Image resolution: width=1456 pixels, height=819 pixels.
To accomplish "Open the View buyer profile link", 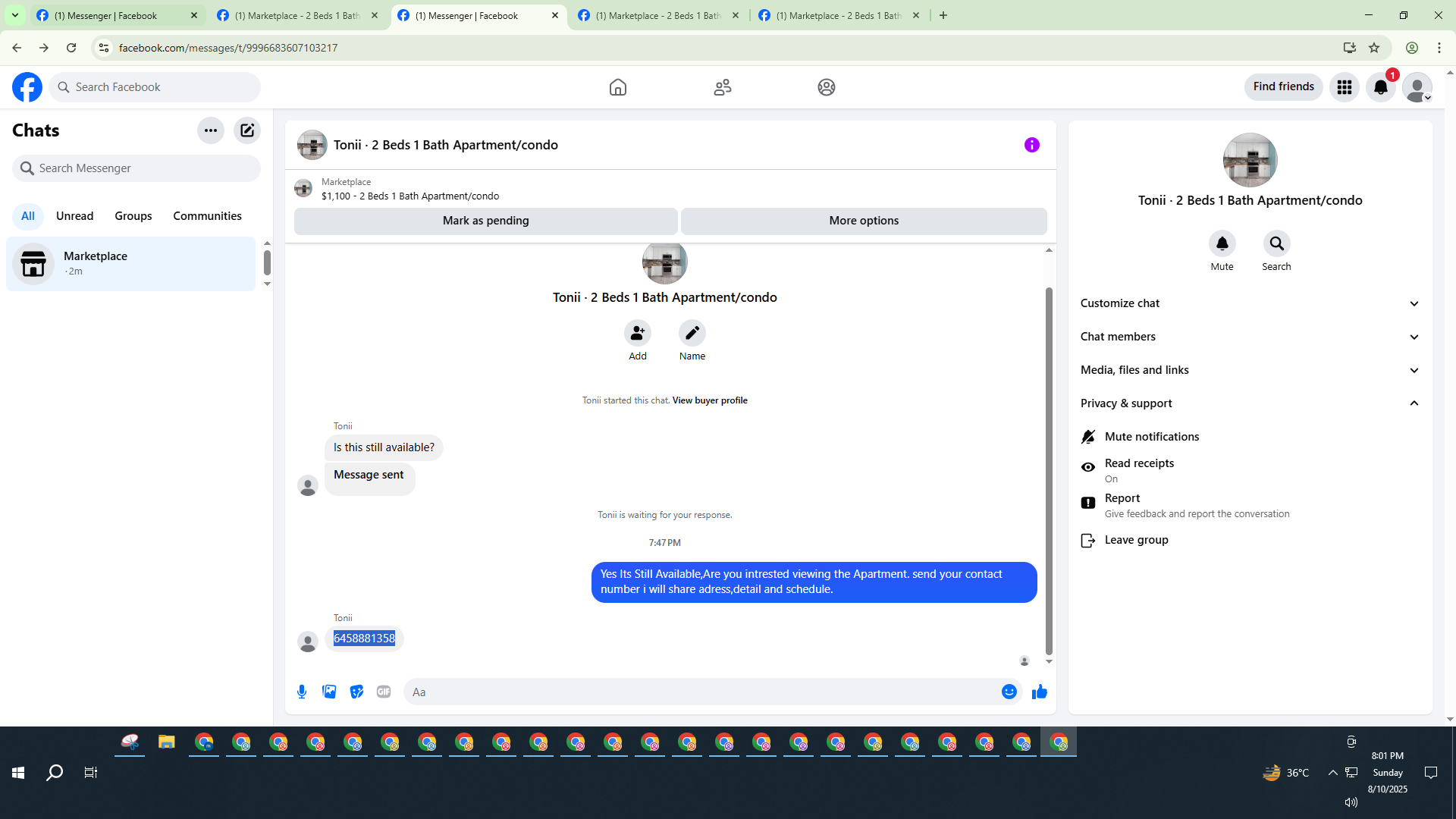I will (709, 400).
